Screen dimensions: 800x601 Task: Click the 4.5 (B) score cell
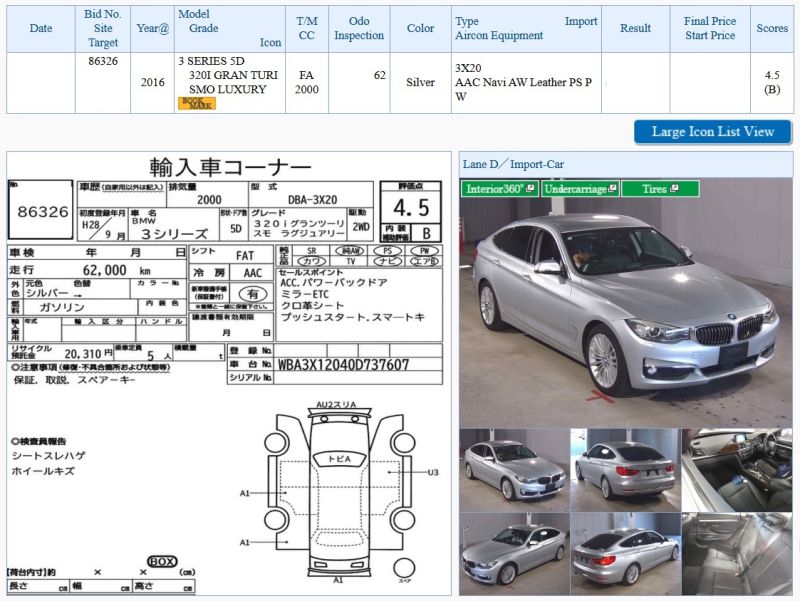[x=772, y=82]
